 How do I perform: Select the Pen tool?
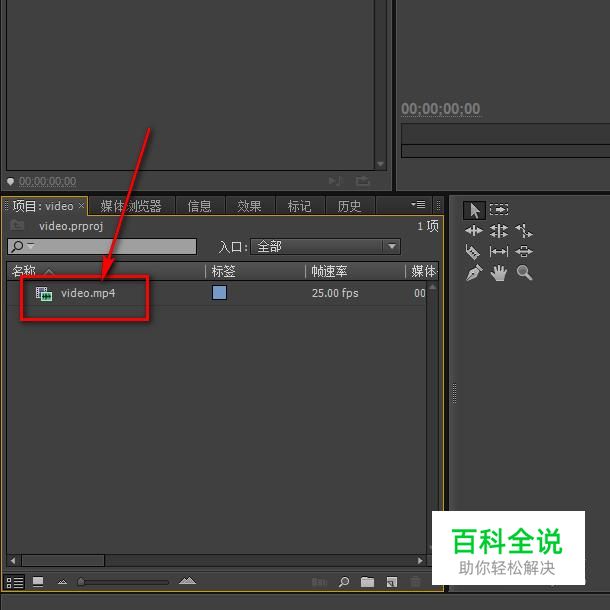click(x=474, y=273)
